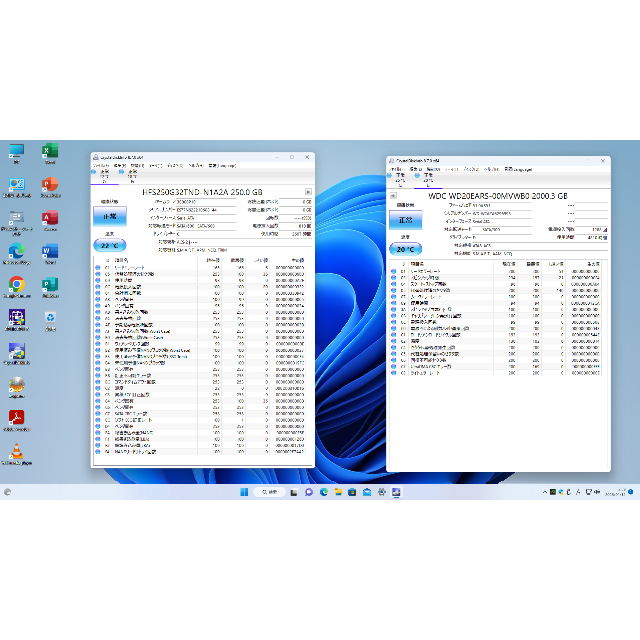Open the Recycle Bin on desktop
Image resolution: width=640 pixels, height=640 pixels.
[50, 321]
